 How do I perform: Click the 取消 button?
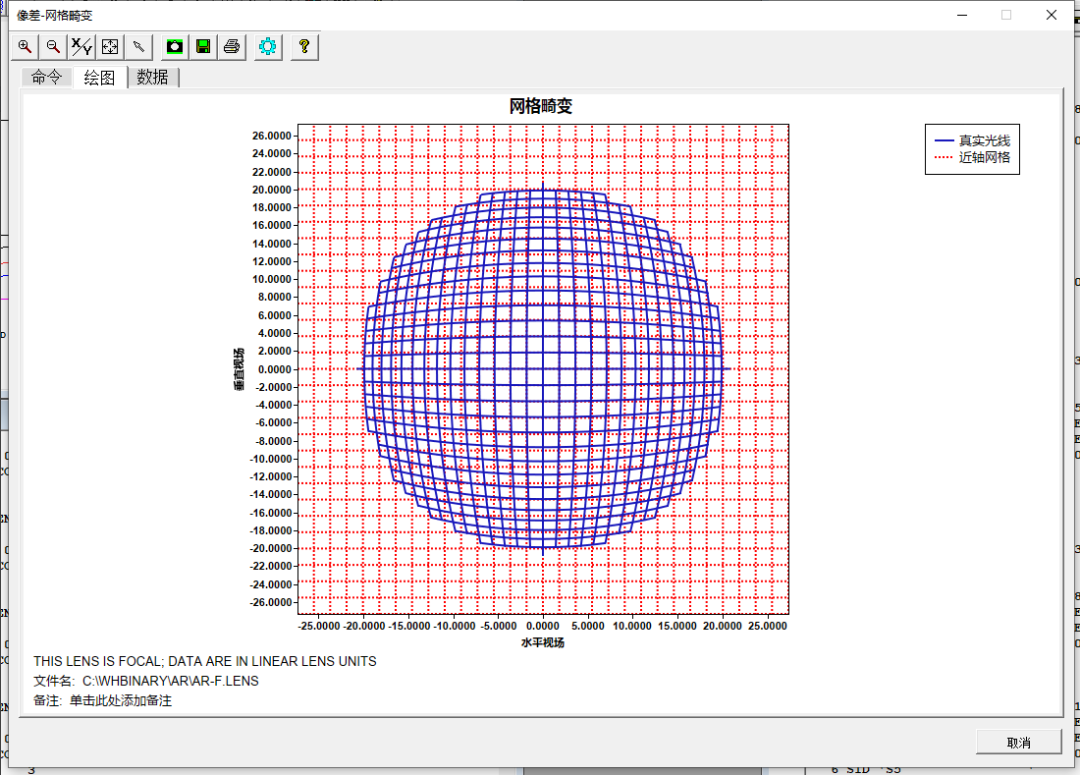pyautogui.click(x=1019, y=743)
